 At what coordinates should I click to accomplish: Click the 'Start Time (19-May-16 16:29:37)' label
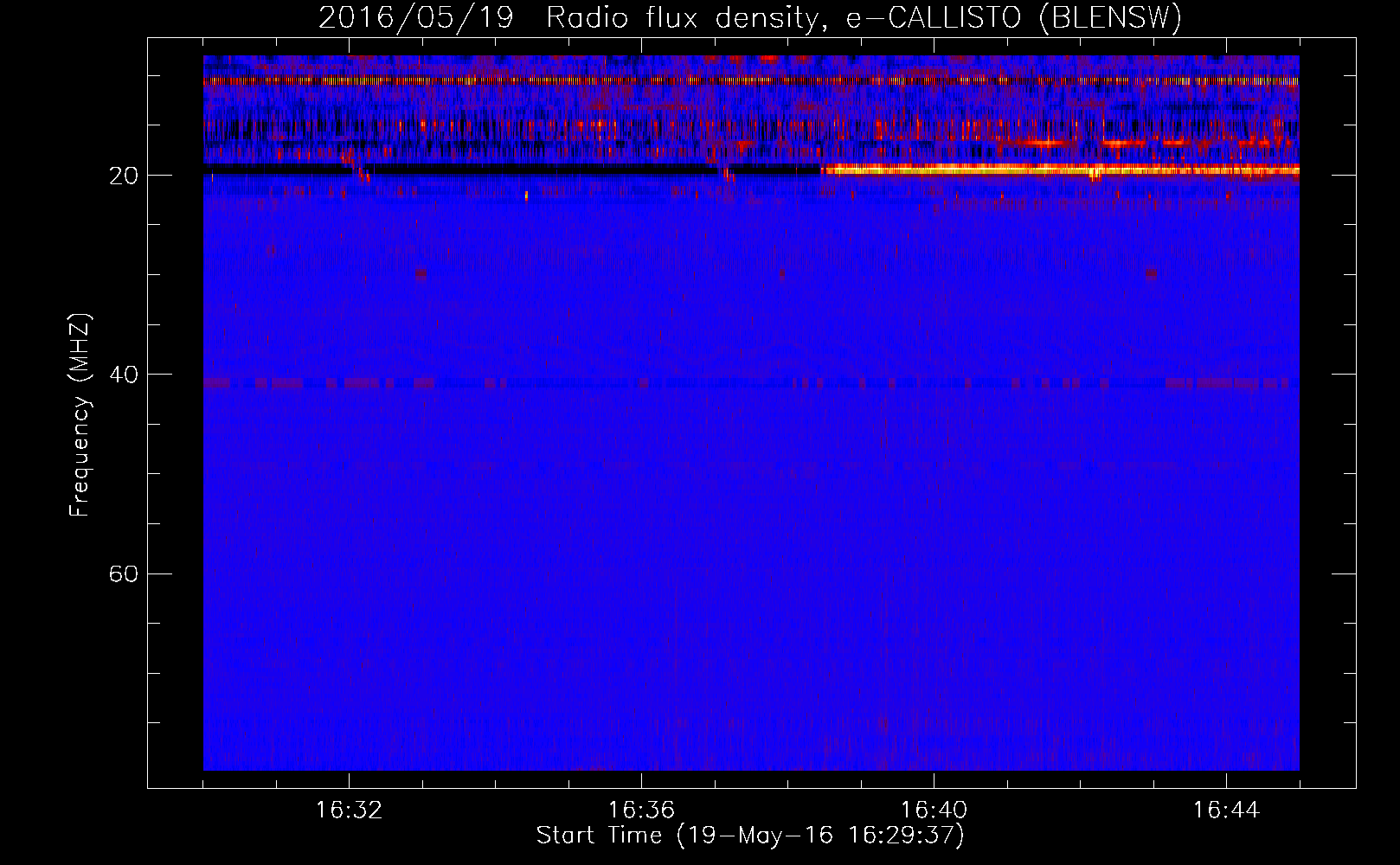click(x=750, y=836)
